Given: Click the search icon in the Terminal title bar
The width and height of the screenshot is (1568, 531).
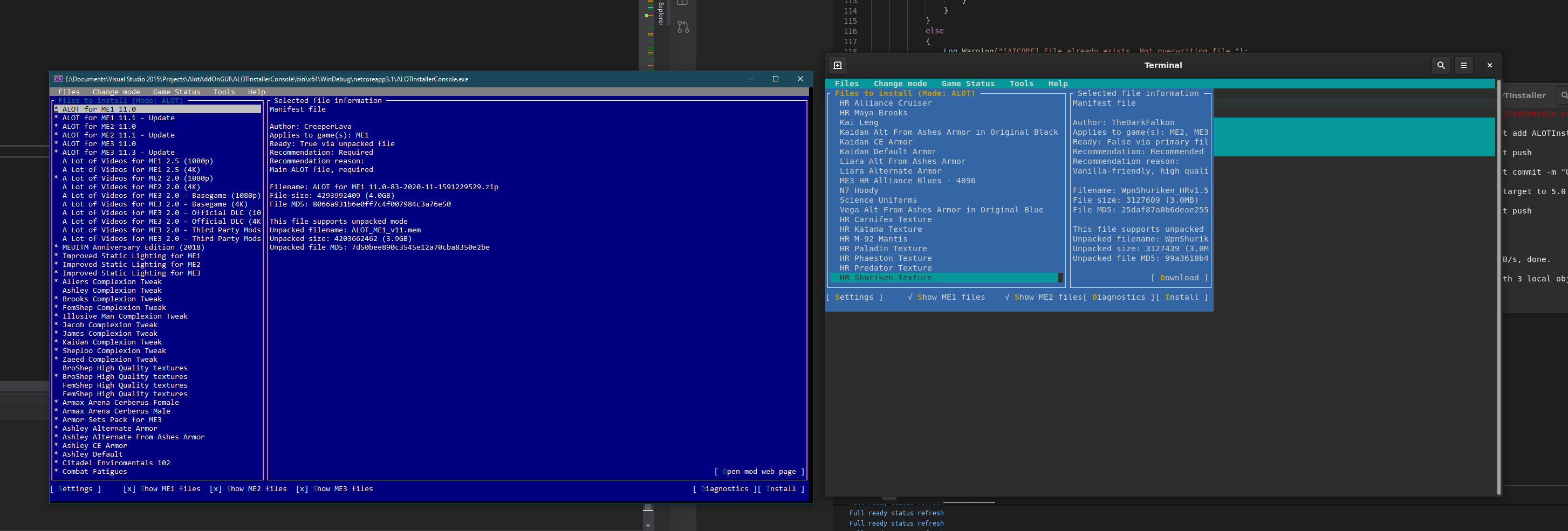Looking at the screenshot, I should [1441, 65].
